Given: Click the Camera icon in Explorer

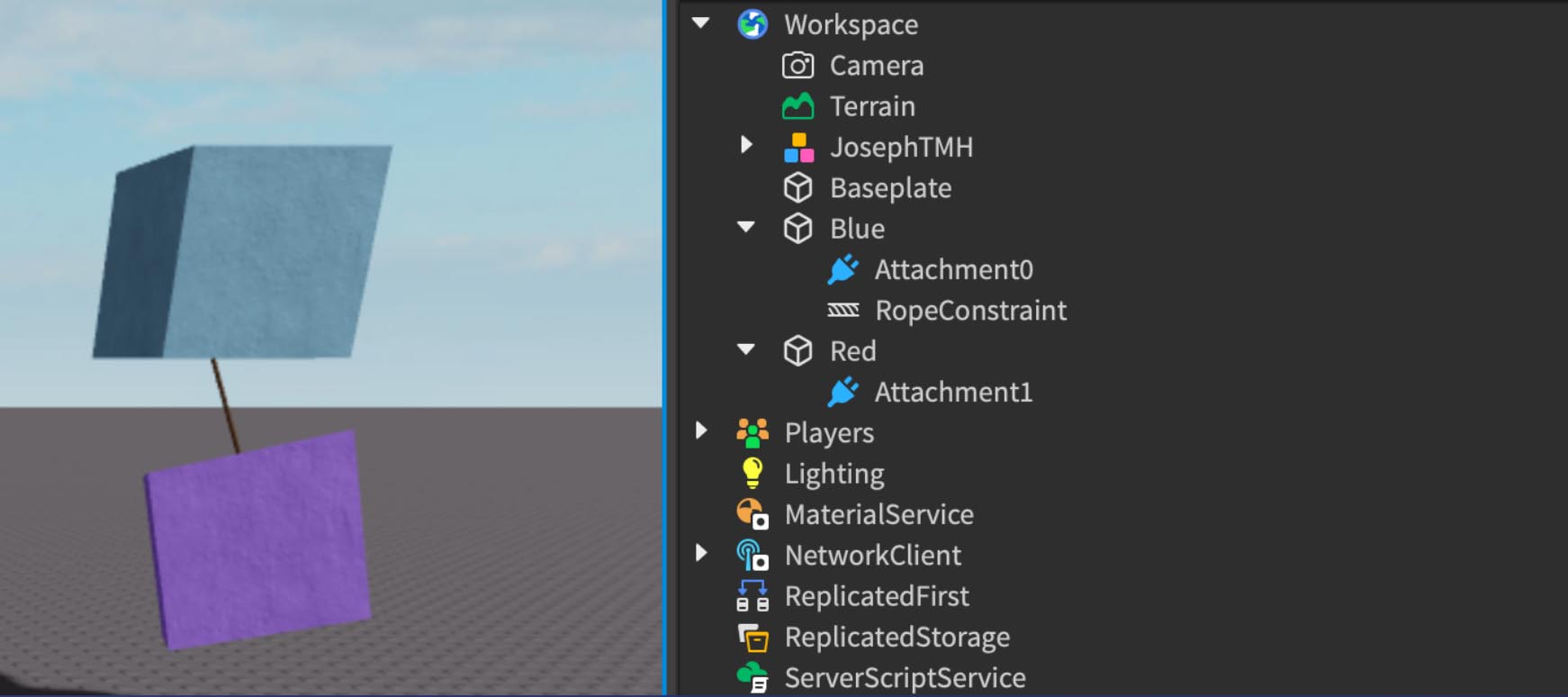Looking at the screenshot, I should (x=798, y=66).
